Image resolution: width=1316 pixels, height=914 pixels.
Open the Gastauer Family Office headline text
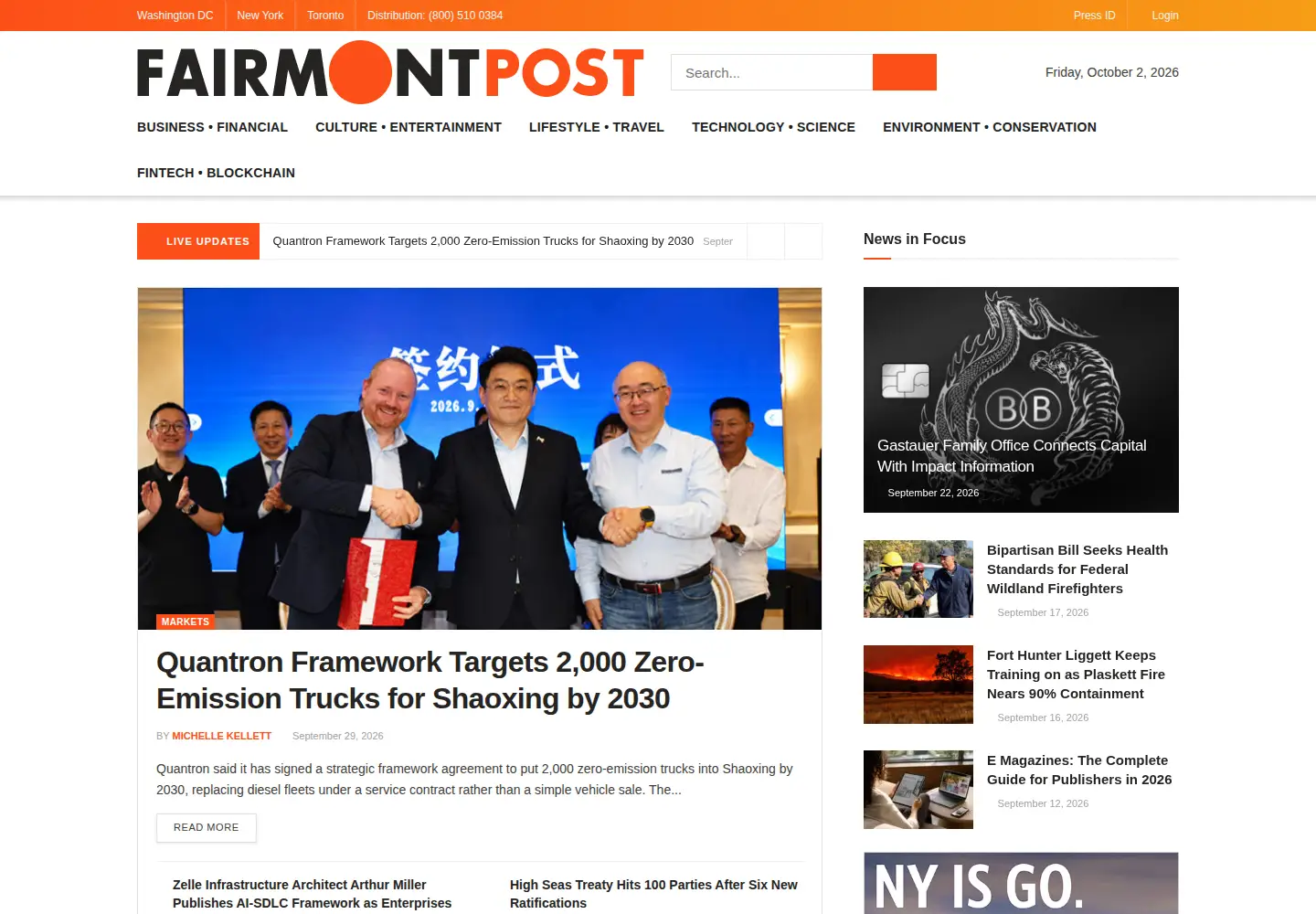[1012, 456]
